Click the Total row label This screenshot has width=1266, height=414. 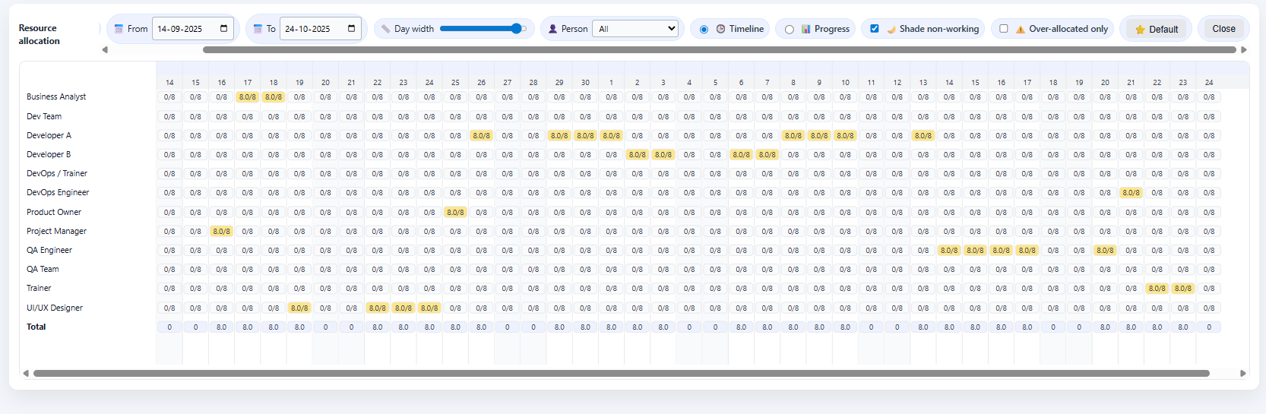point(36,327)
